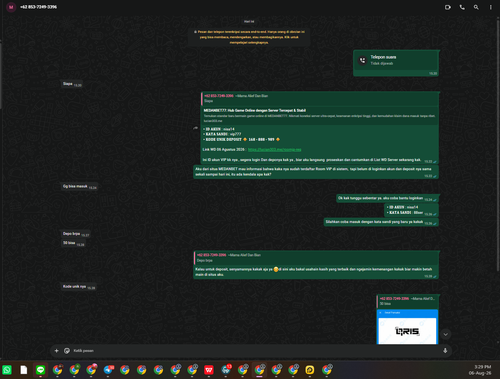Open the link in the Link WD message

tap(274, 150)
